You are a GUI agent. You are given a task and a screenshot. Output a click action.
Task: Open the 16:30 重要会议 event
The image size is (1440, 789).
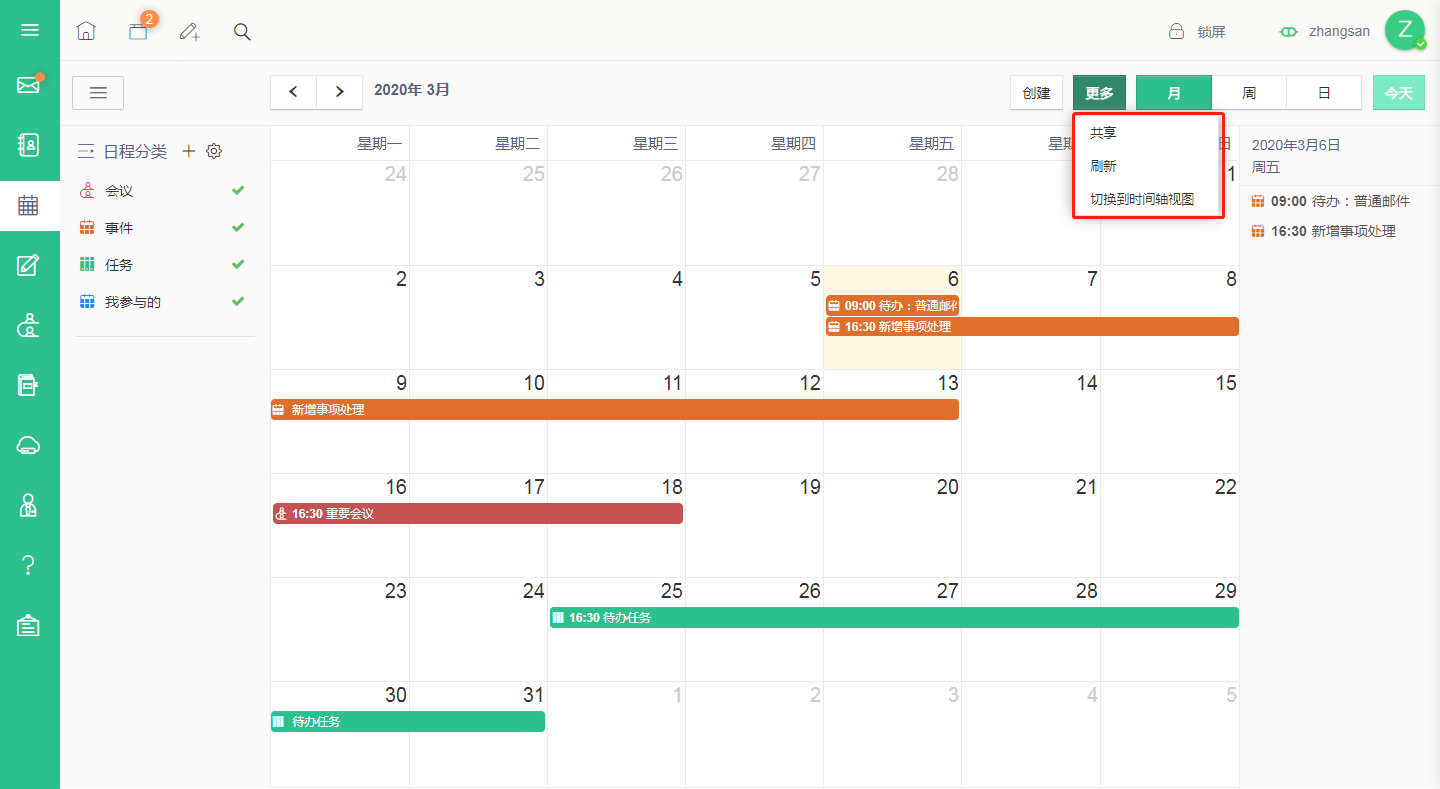(x=478, y=513)
